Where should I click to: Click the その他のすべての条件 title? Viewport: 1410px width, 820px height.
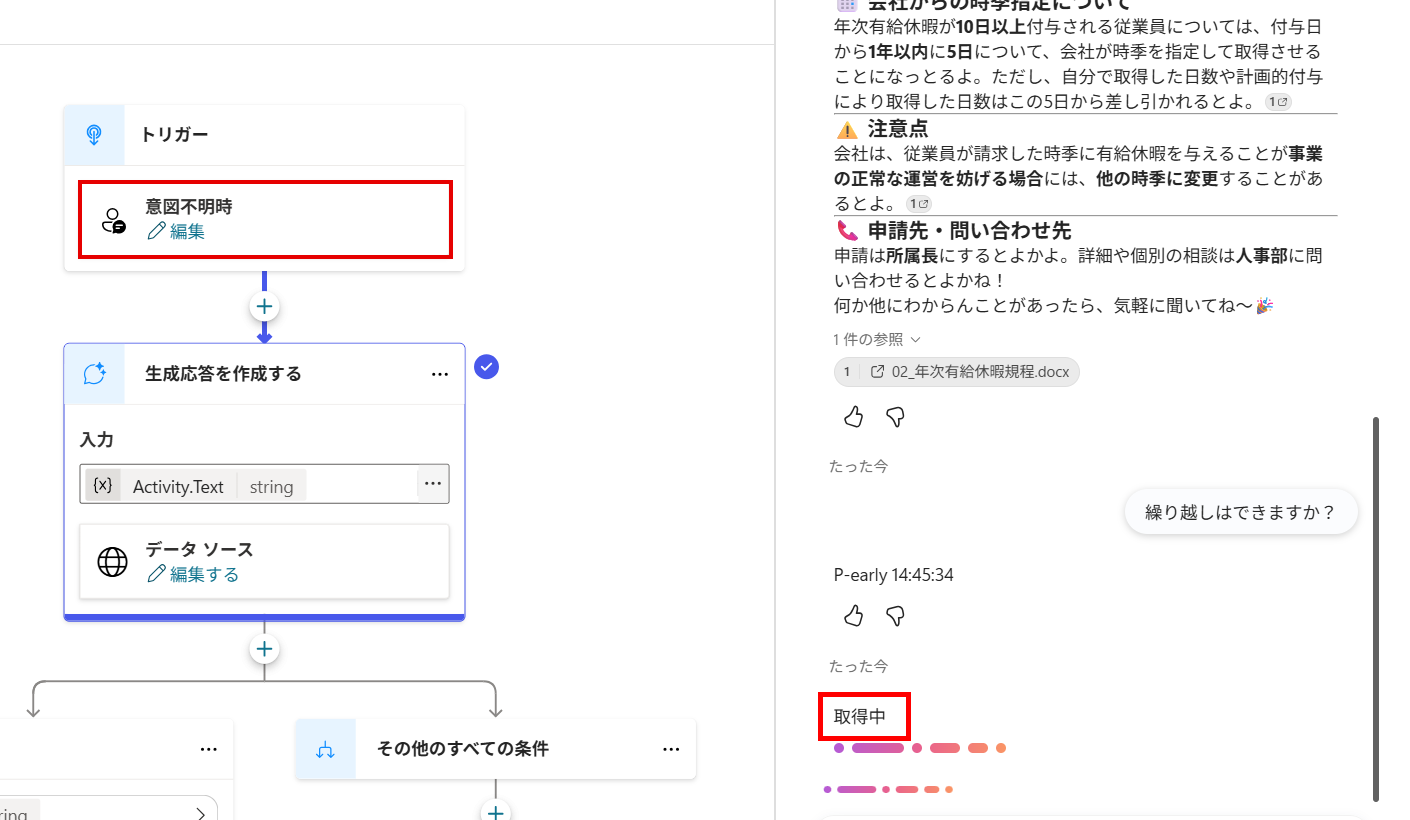coord(463,748)
